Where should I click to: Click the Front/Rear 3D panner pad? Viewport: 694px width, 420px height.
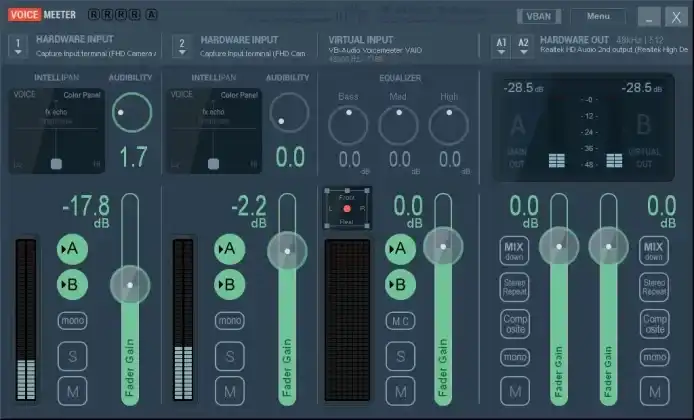click(x=347, y=208)
